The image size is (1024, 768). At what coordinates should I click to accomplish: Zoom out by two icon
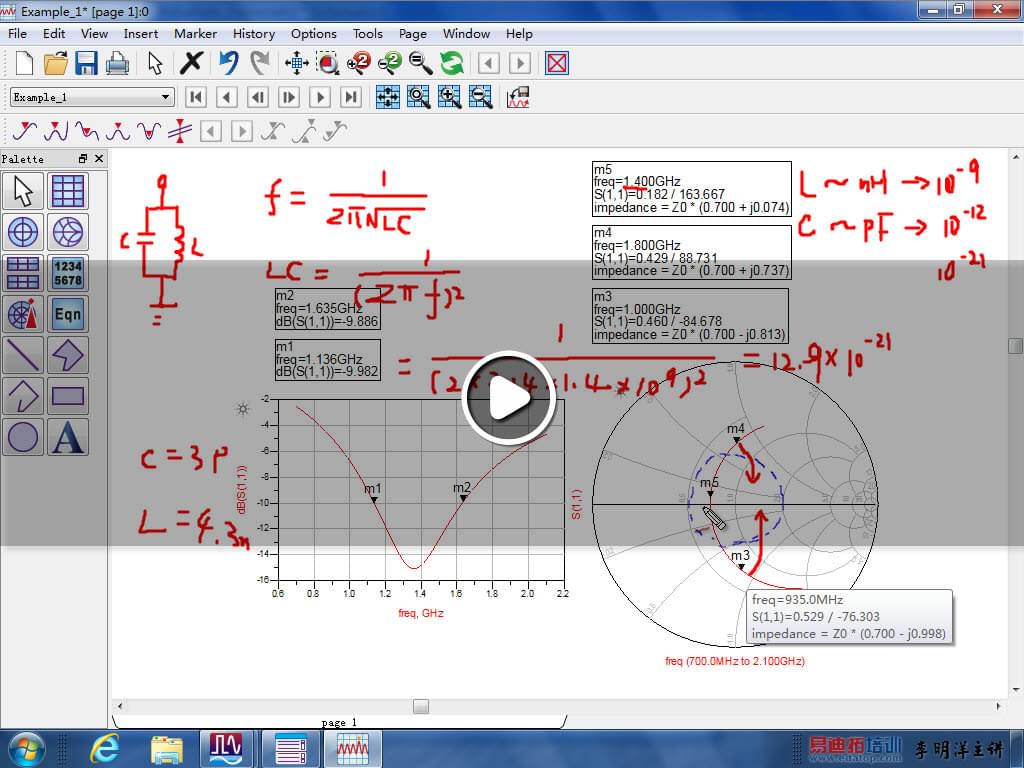pos(390,63)
